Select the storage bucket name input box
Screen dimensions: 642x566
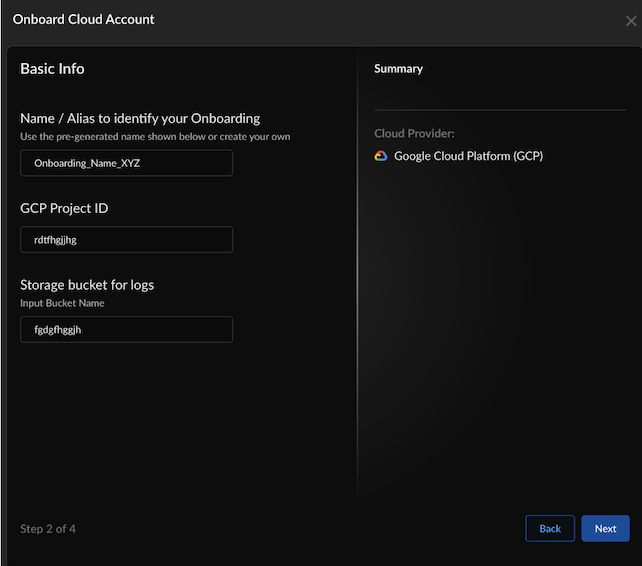coord(126,330)
